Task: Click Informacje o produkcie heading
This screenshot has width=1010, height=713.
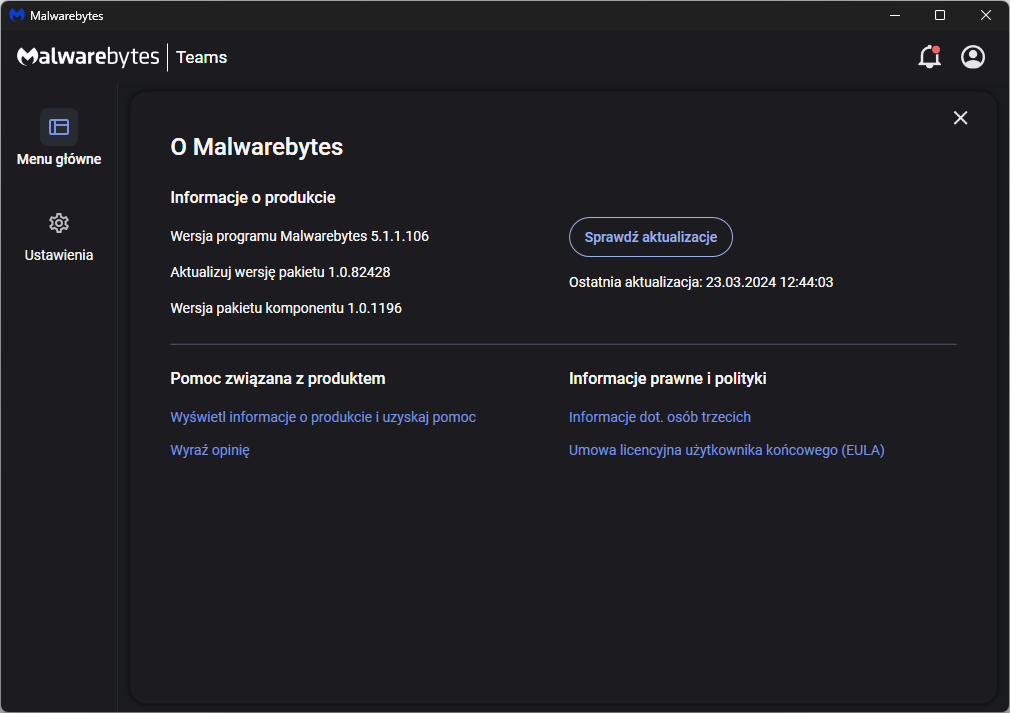Action: [x=252, y=198]
